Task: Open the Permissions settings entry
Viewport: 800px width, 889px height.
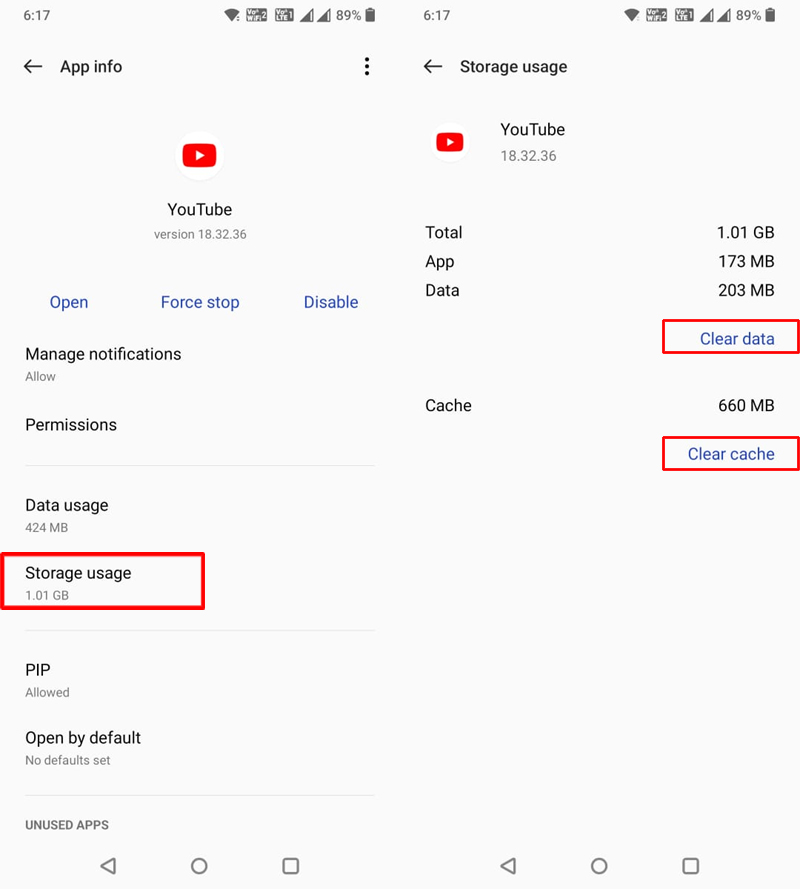Action: coord(71,425)
